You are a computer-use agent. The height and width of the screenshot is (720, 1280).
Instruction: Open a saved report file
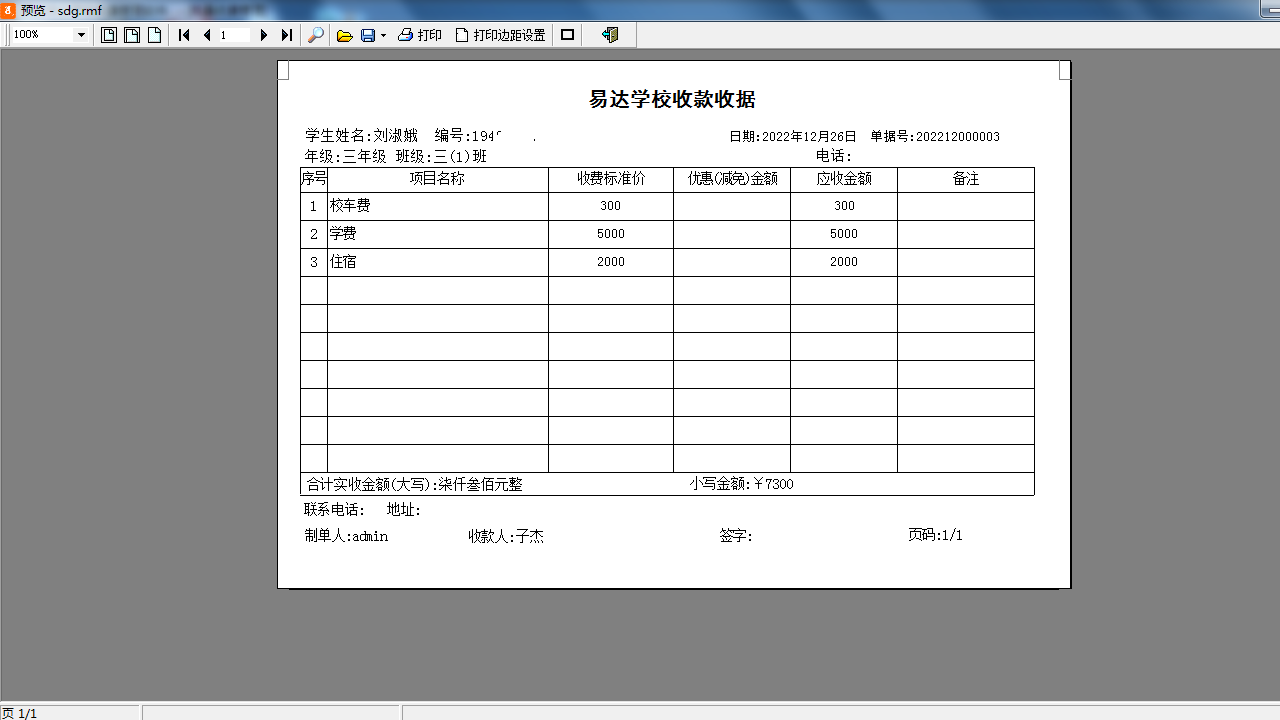click(x=344, y=35)
